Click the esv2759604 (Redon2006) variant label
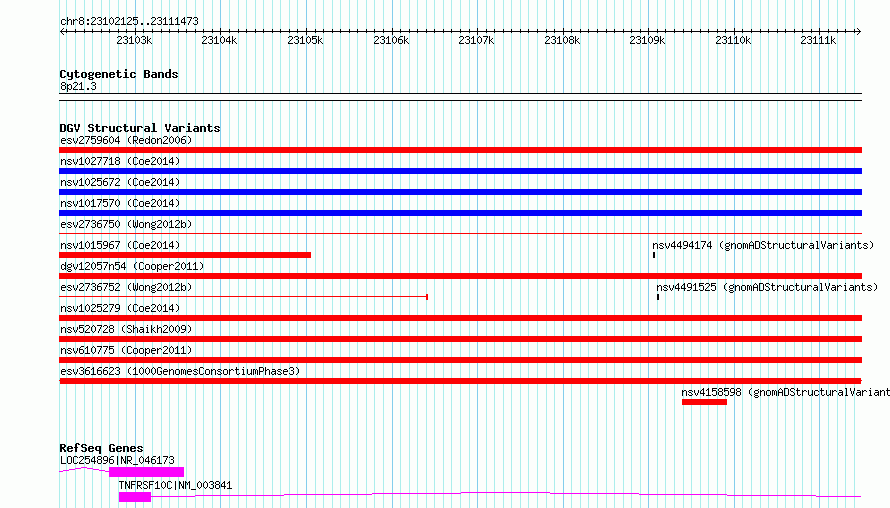The image size is (890, 508). point(126,140)
